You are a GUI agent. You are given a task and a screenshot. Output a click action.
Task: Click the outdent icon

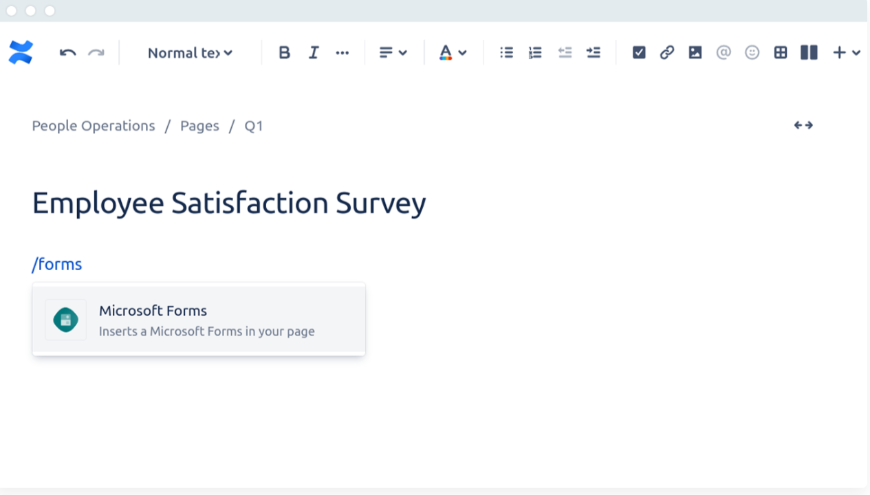565,53
